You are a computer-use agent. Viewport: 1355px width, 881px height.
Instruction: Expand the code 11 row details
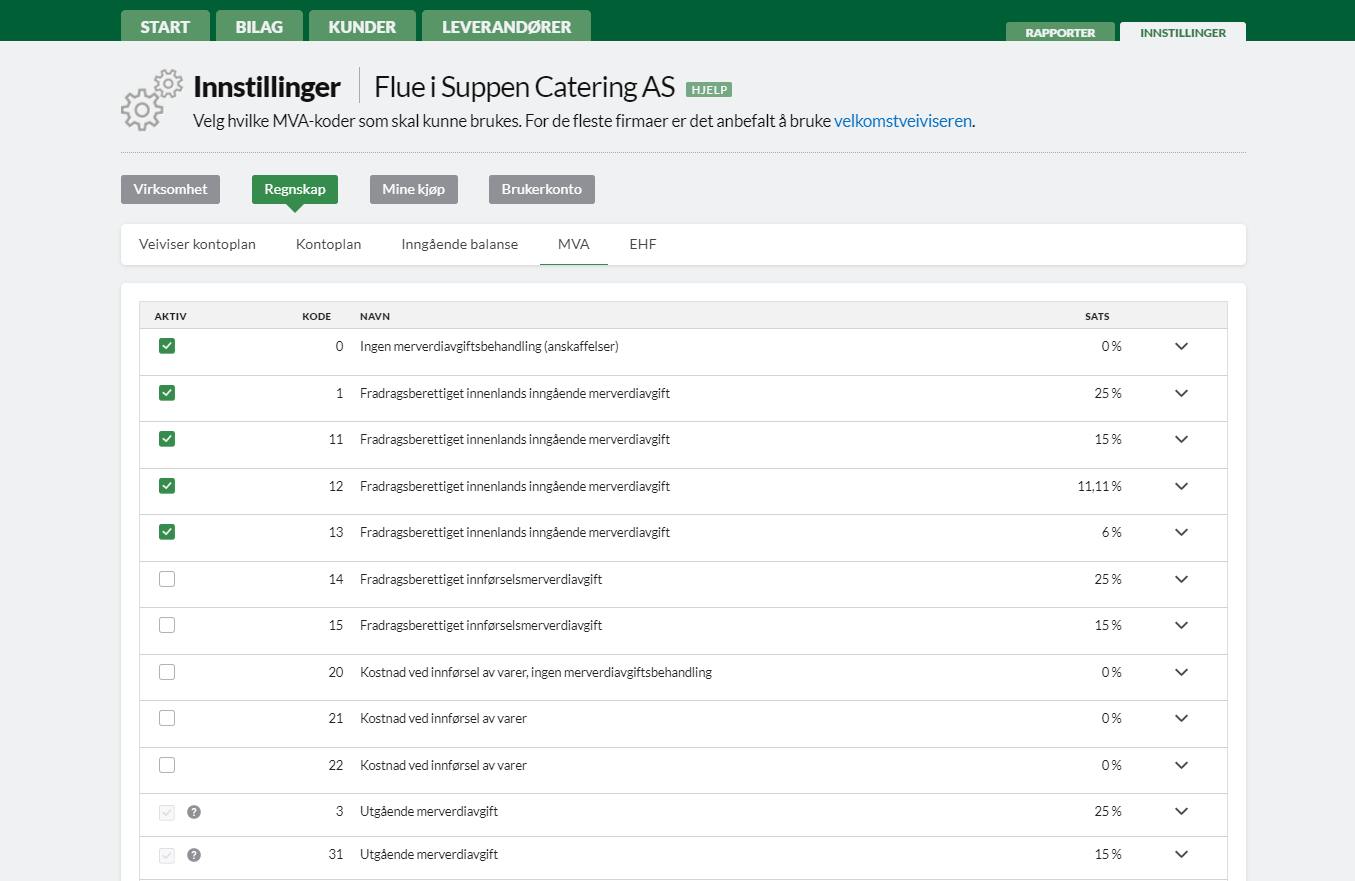tap(1181, 439)
